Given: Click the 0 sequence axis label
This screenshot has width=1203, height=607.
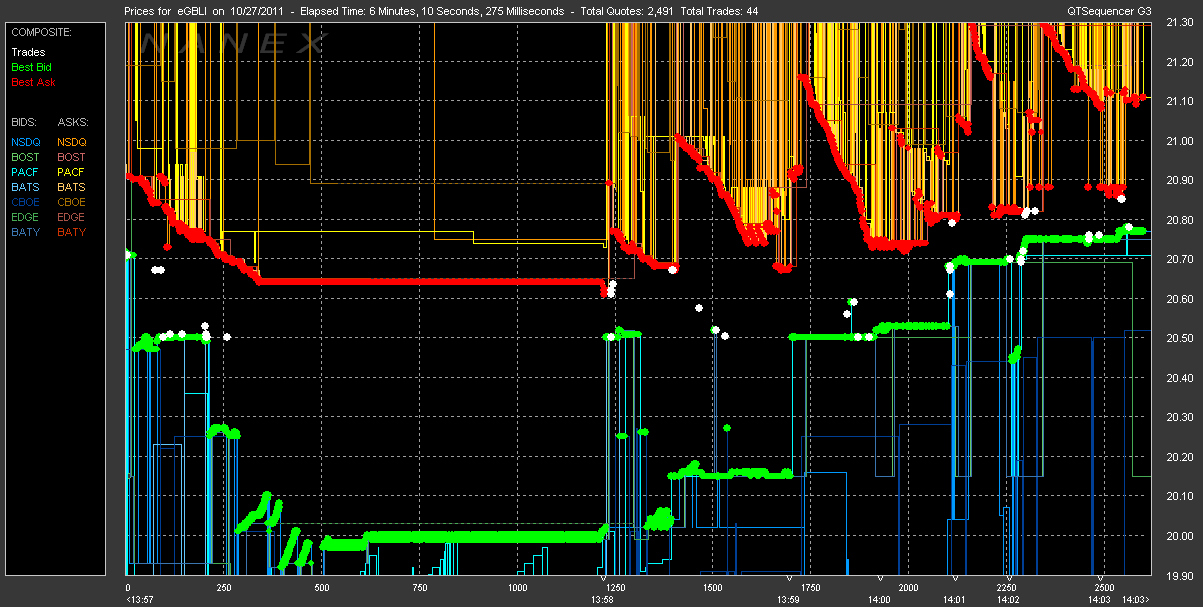Looking at the screenshot, I should click(128, 588).
